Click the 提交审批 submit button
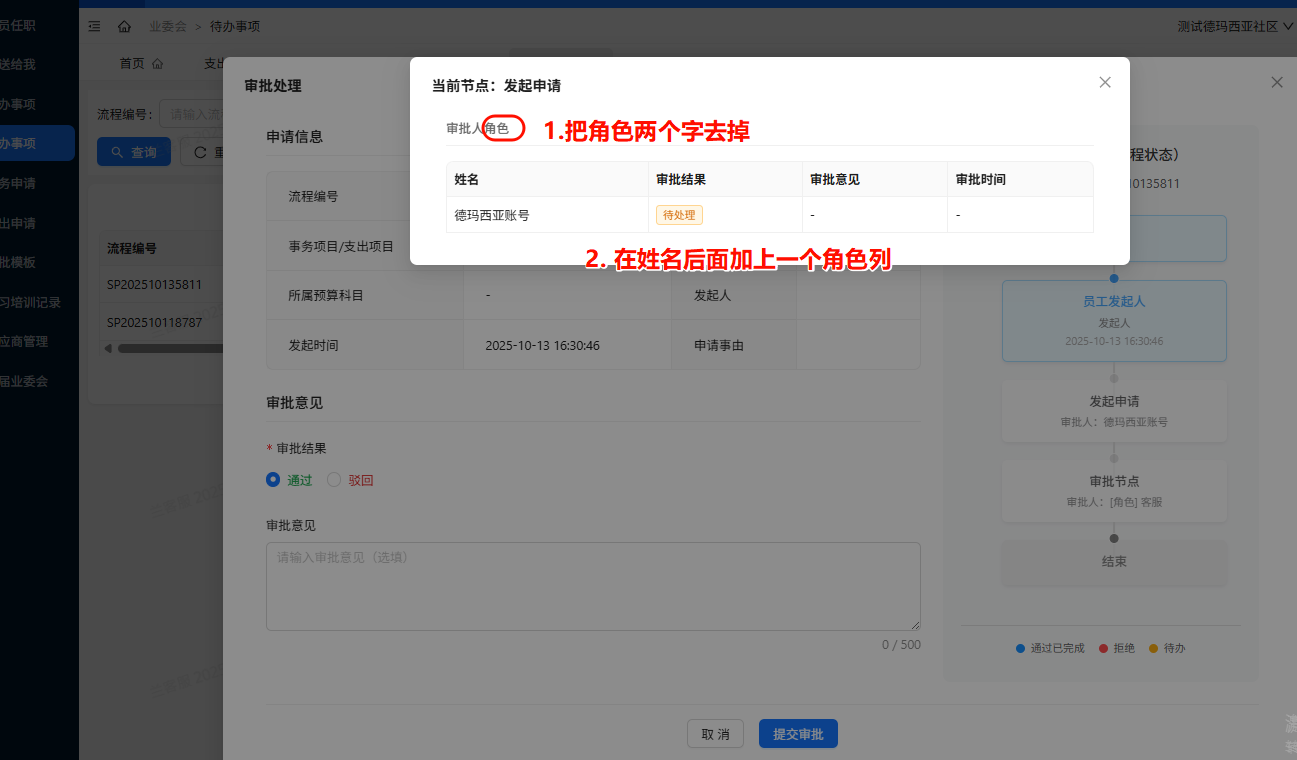The image size is (1297, 760). [797, 733]
